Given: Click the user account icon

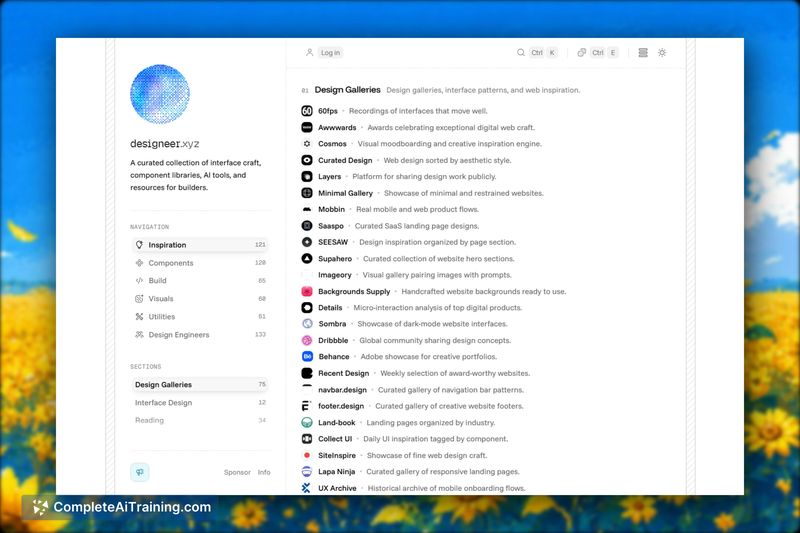Looking at the screenshot, I should point(309,53).
